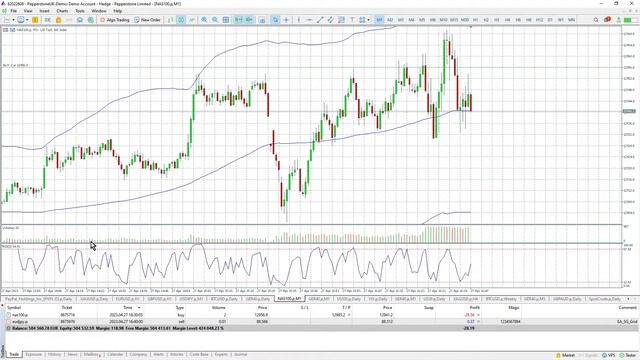Switch to the News tab

point(72,354)
